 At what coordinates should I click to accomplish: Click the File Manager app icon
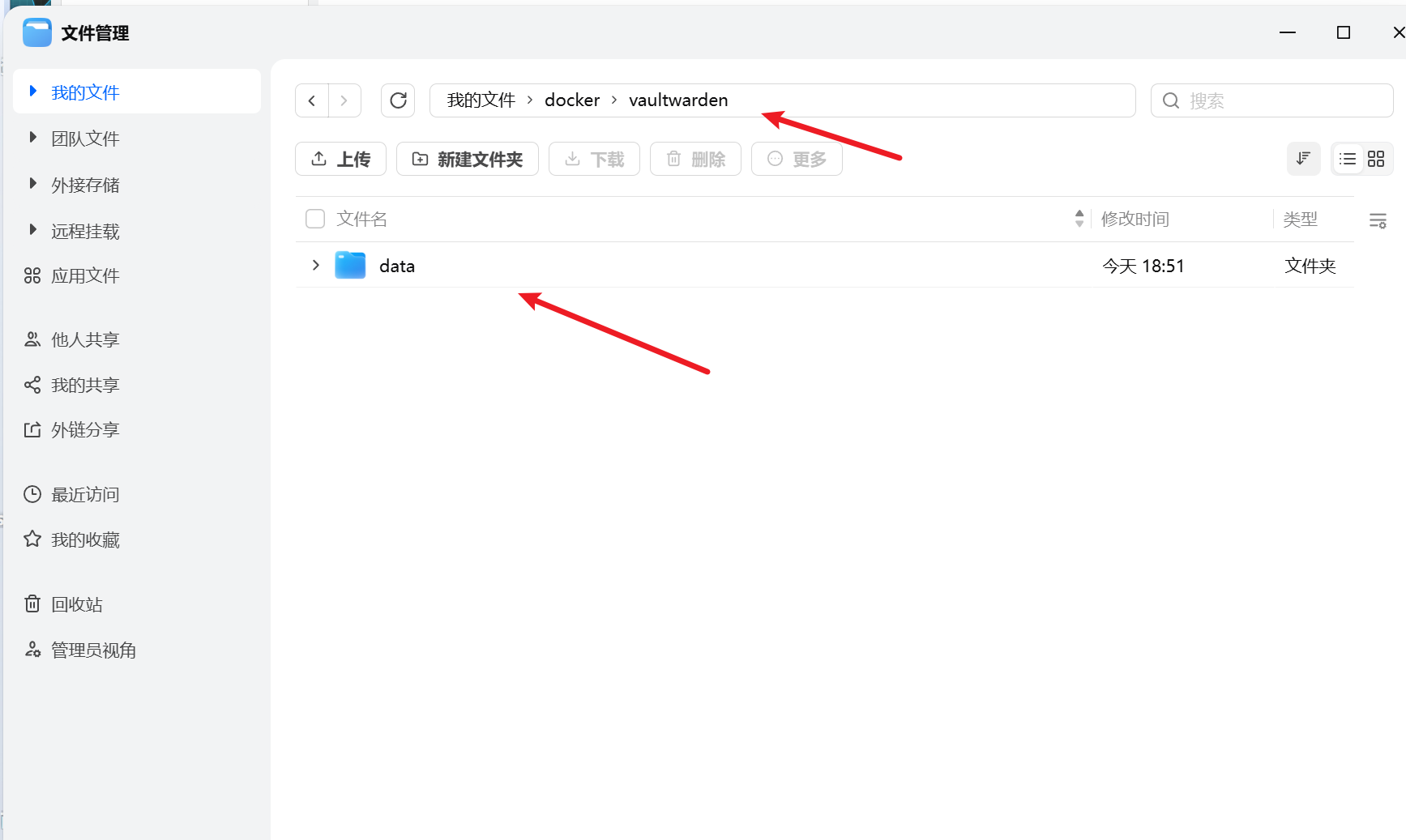(37, 33)
